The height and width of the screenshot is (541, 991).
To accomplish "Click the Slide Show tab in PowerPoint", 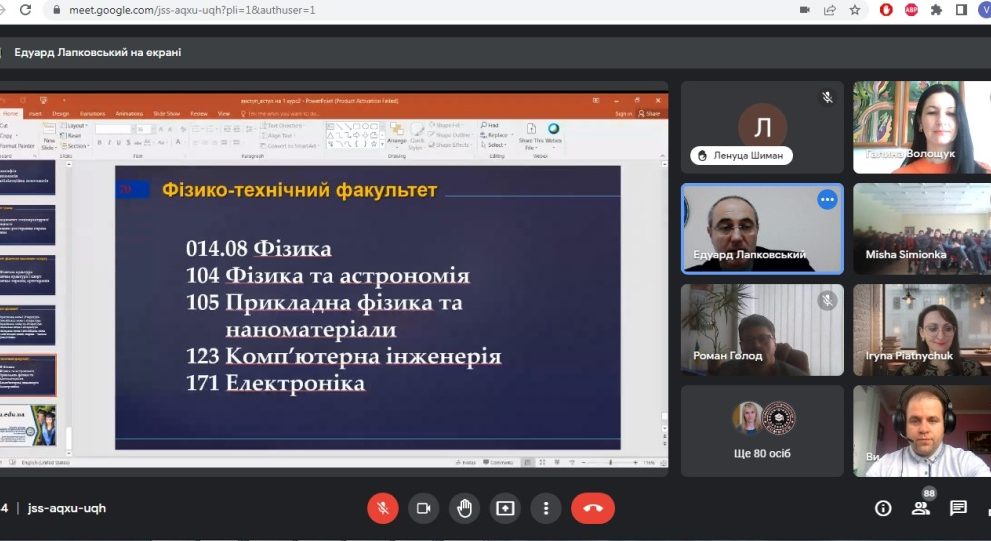I will (166, 114).
